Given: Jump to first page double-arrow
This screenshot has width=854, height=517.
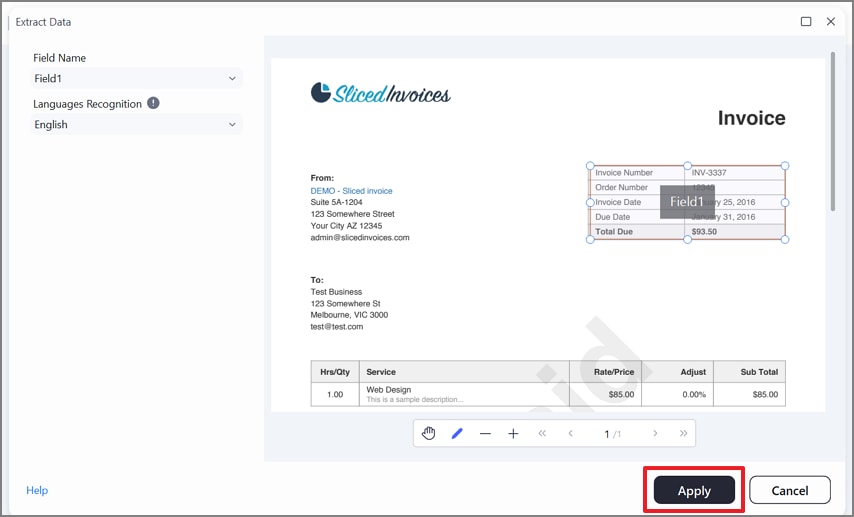Looking at the screenshot, I should 542,434.
